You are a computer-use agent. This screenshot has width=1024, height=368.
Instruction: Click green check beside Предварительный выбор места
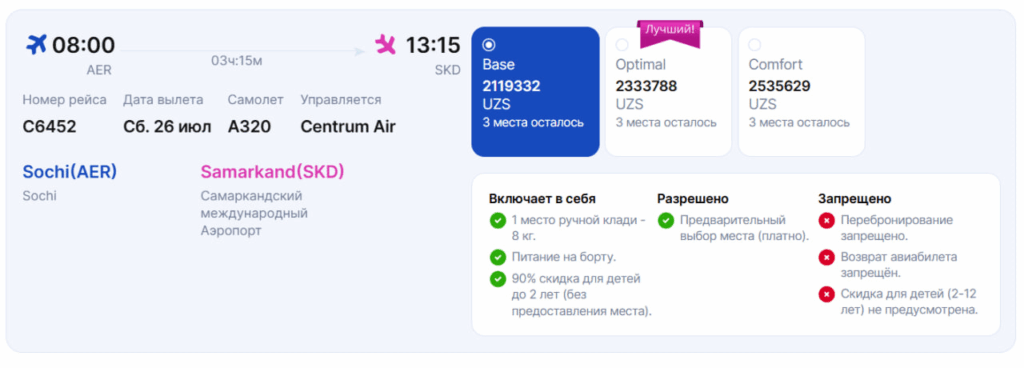point(665,221)
